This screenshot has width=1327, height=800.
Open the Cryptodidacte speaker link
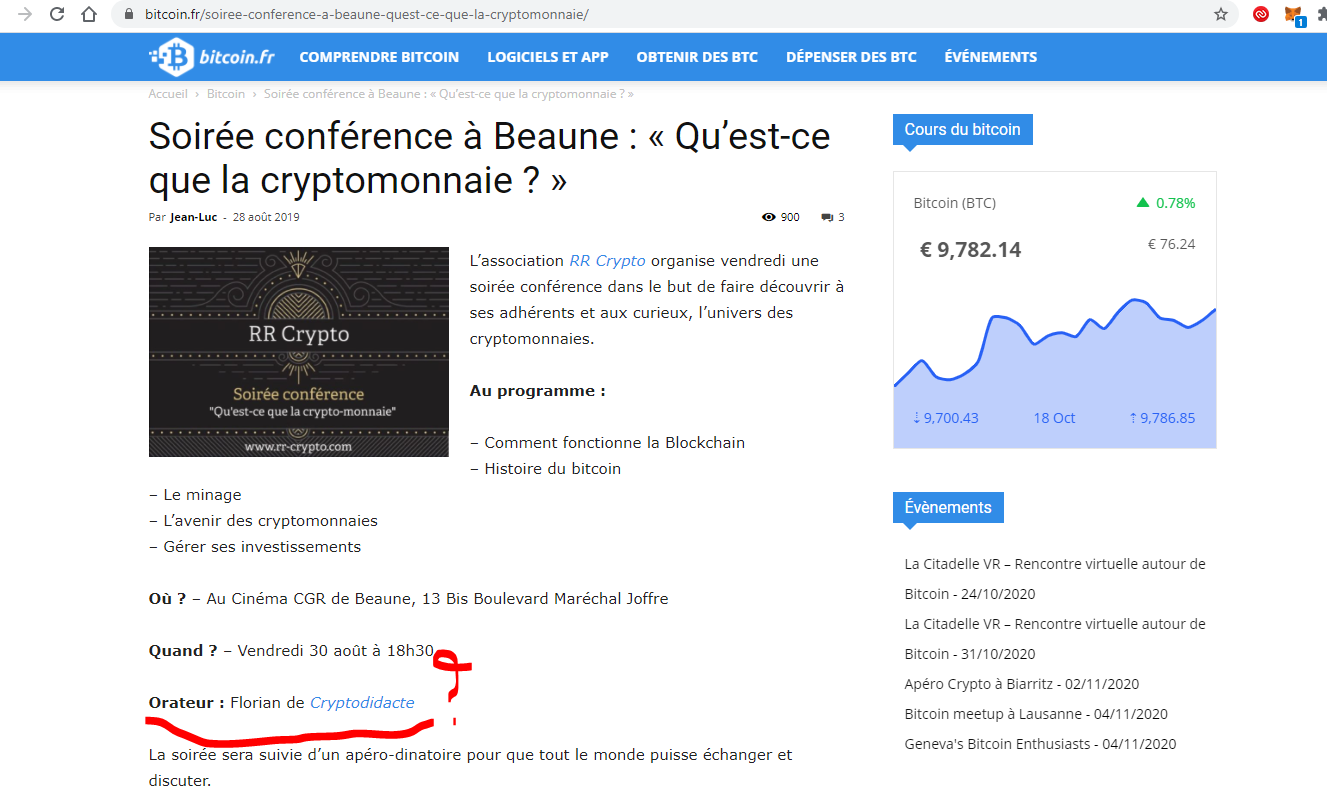pos(362,703)
